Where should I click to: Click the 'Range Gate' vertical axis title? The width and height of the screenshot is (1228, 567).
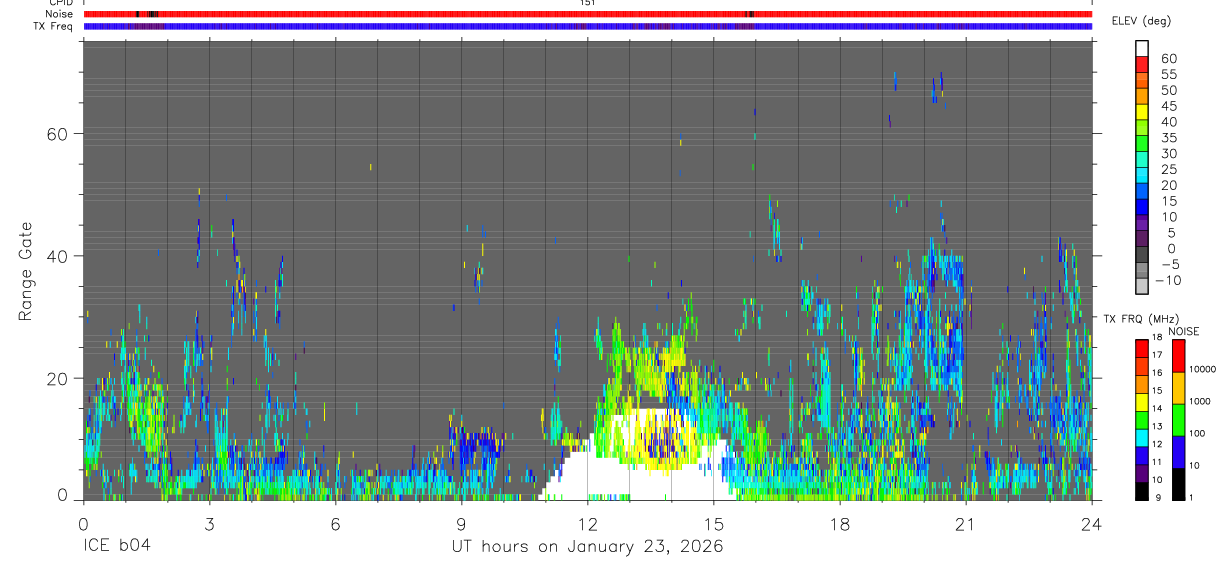25,272
